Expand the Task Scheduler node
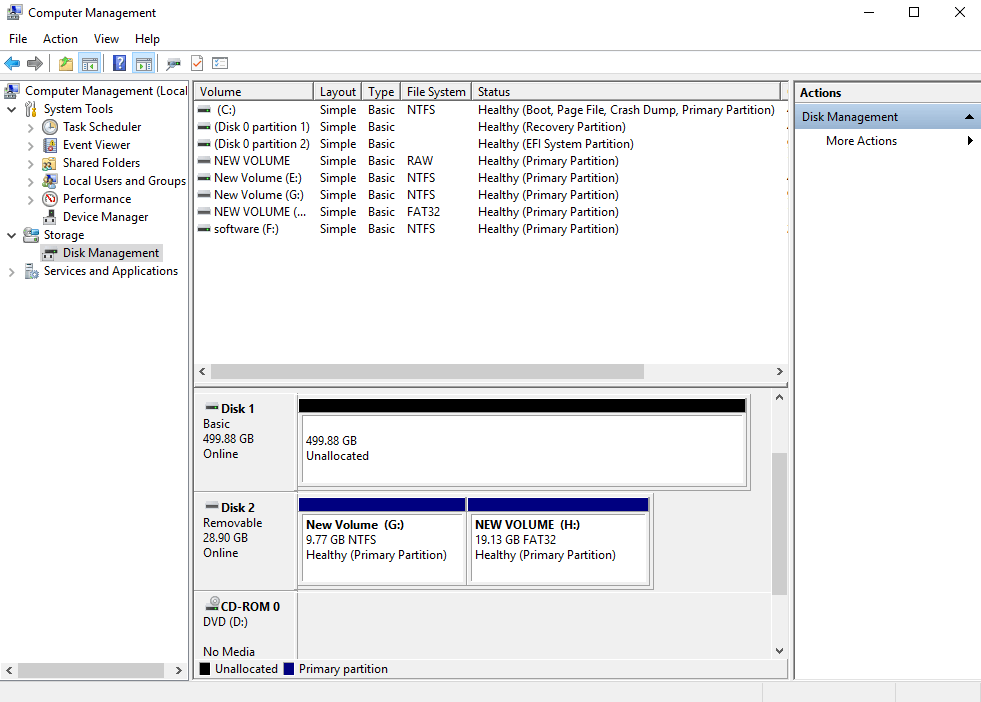The height and width of the screenshot is (702, 981). [30, 128]
